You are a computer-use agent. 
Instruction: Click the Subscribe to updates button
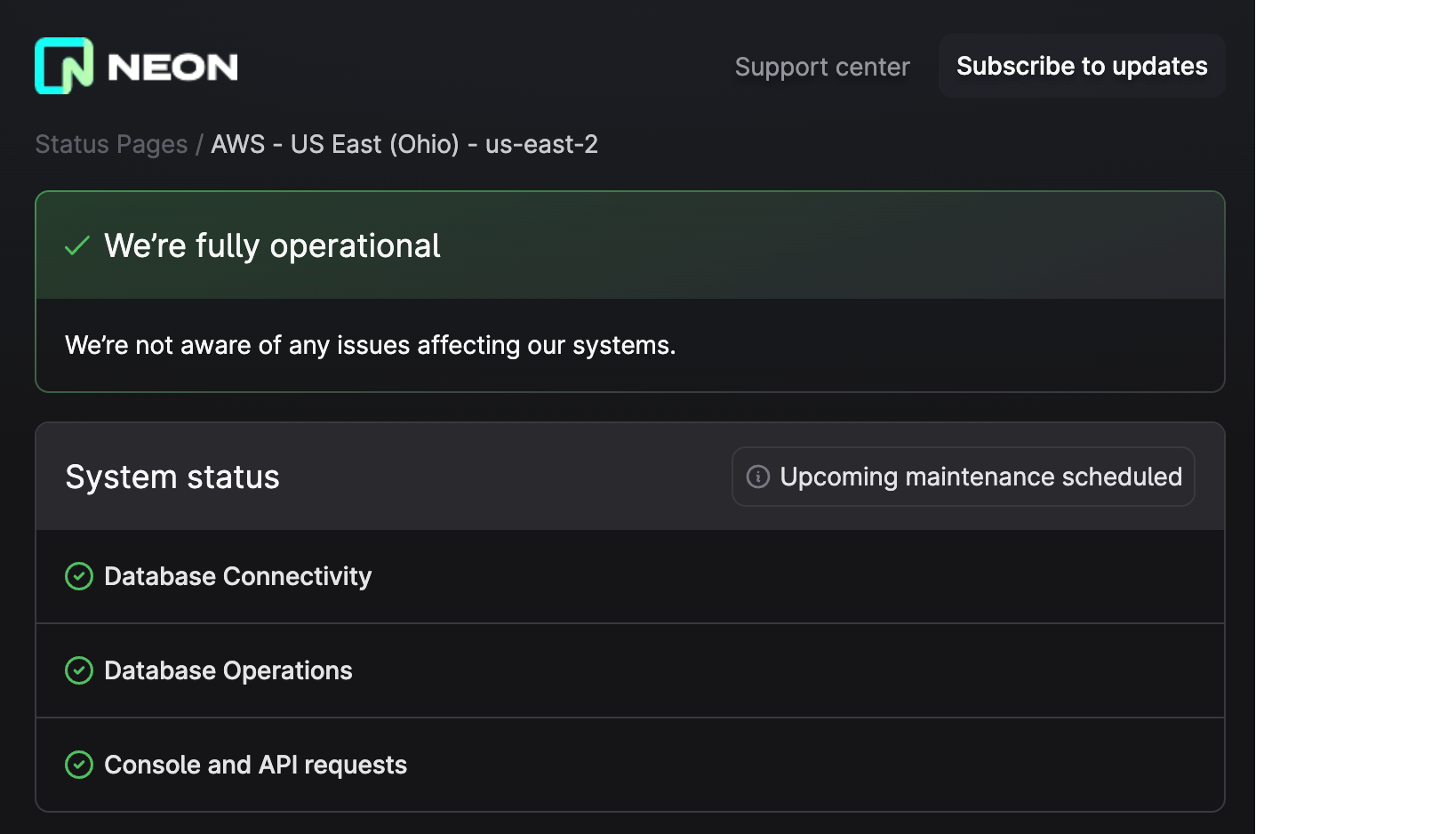[1081, 66]
